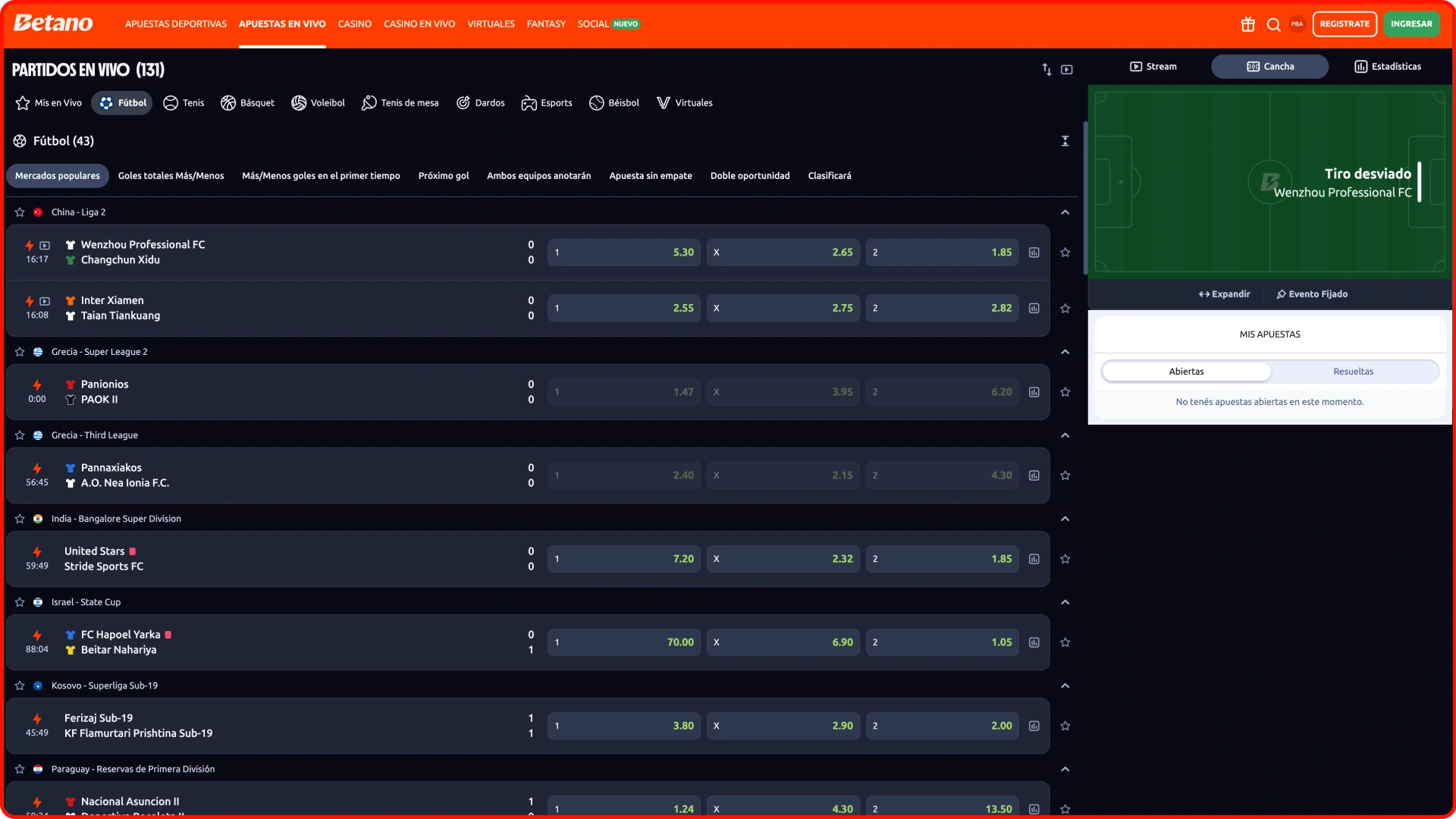Image resolution: width=1456 pixels, height=819 pixels.
Task: Click the Evento Fijado button
Action: (1312, 294)
